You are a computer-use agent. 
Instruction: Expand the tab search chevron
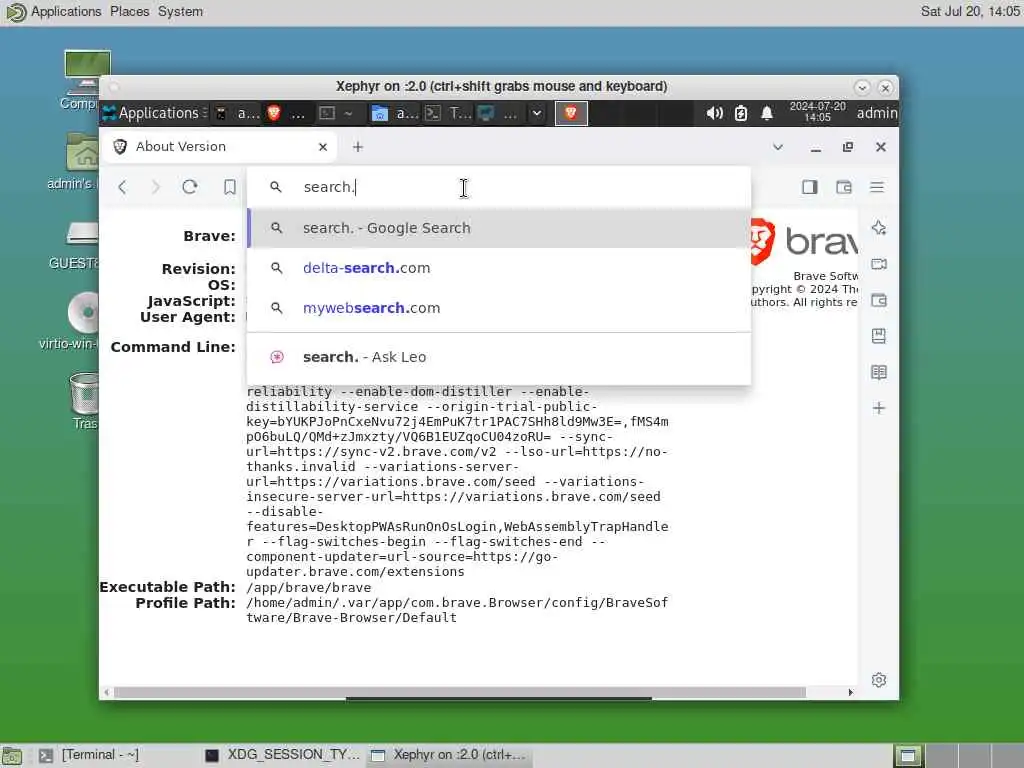pos(778,147)
